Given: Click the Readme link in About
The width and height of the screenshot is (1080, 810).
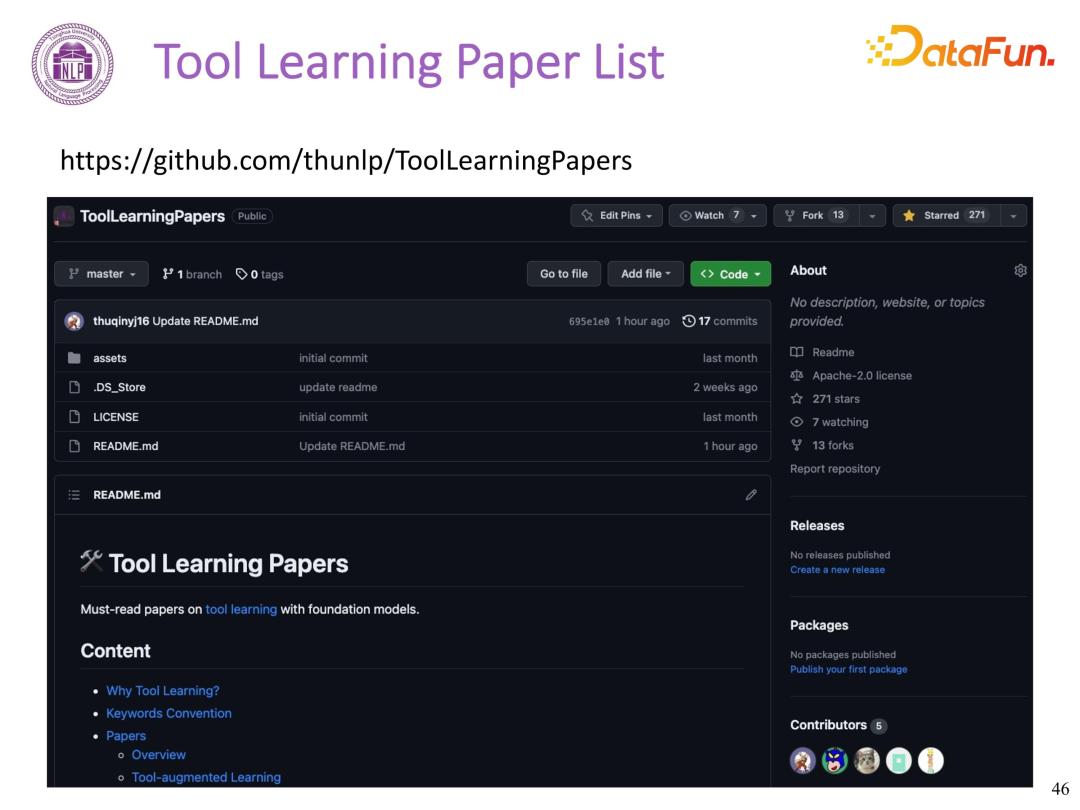Looking at the screenshot, I should 822,352.
